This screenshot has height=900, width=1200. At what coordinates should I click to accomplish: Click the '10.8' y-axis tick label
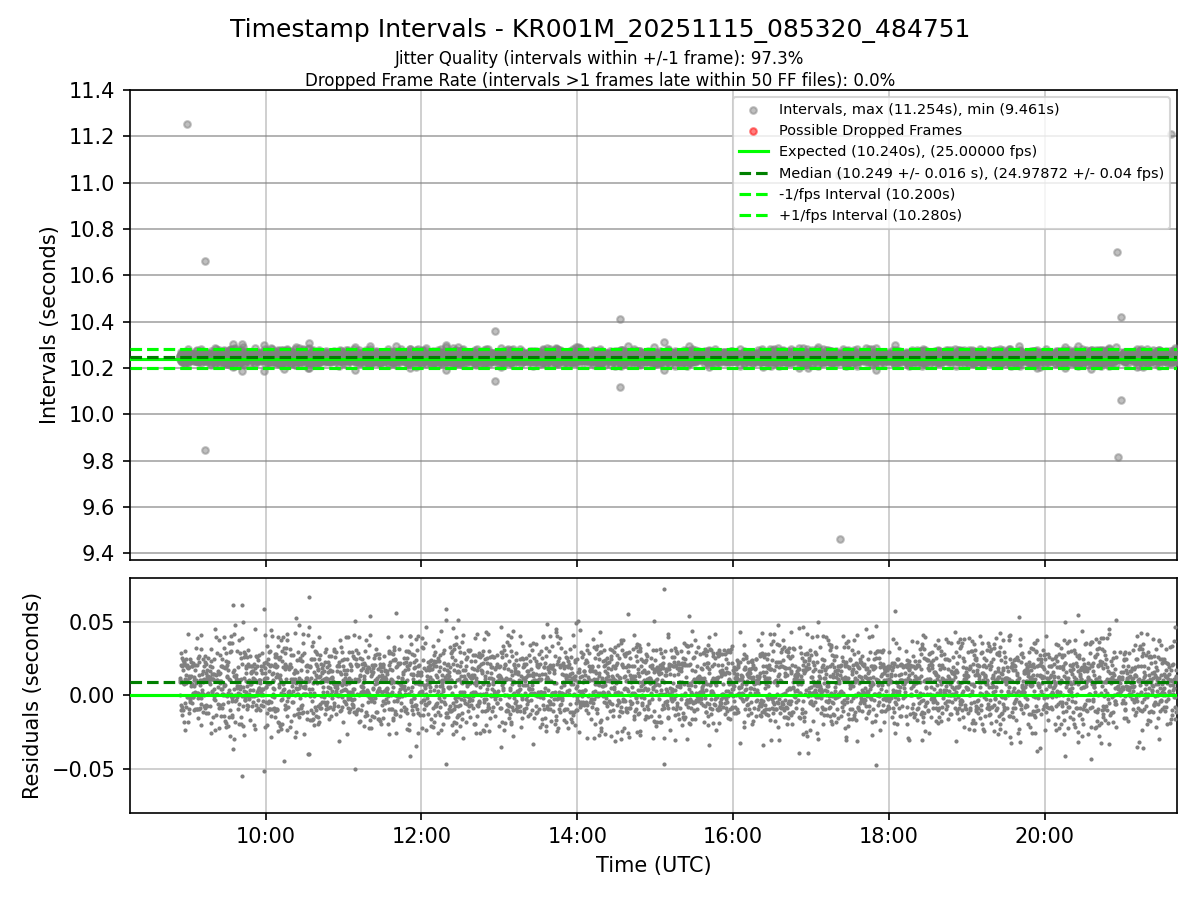click(x=94, y=230)
